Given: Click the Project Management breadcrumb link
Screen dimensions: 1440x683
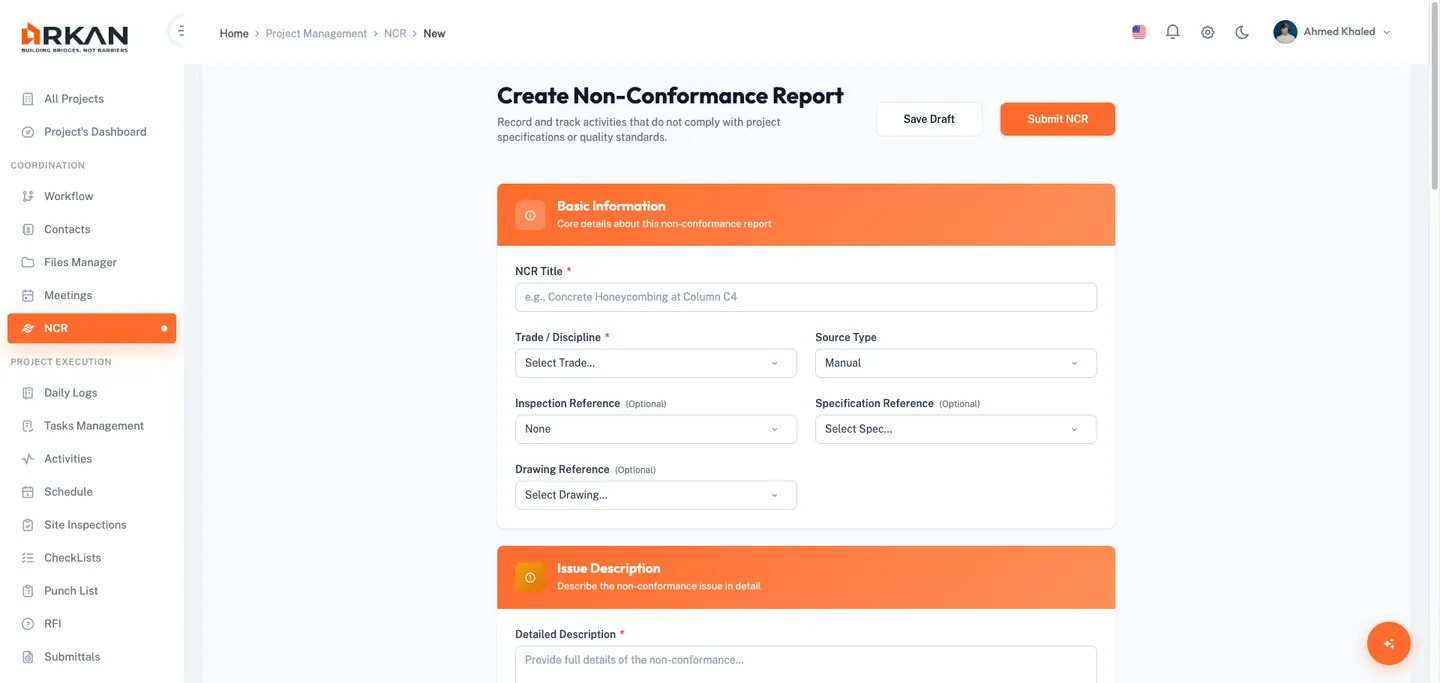Looking at the screenshot, I should (316, 34).
